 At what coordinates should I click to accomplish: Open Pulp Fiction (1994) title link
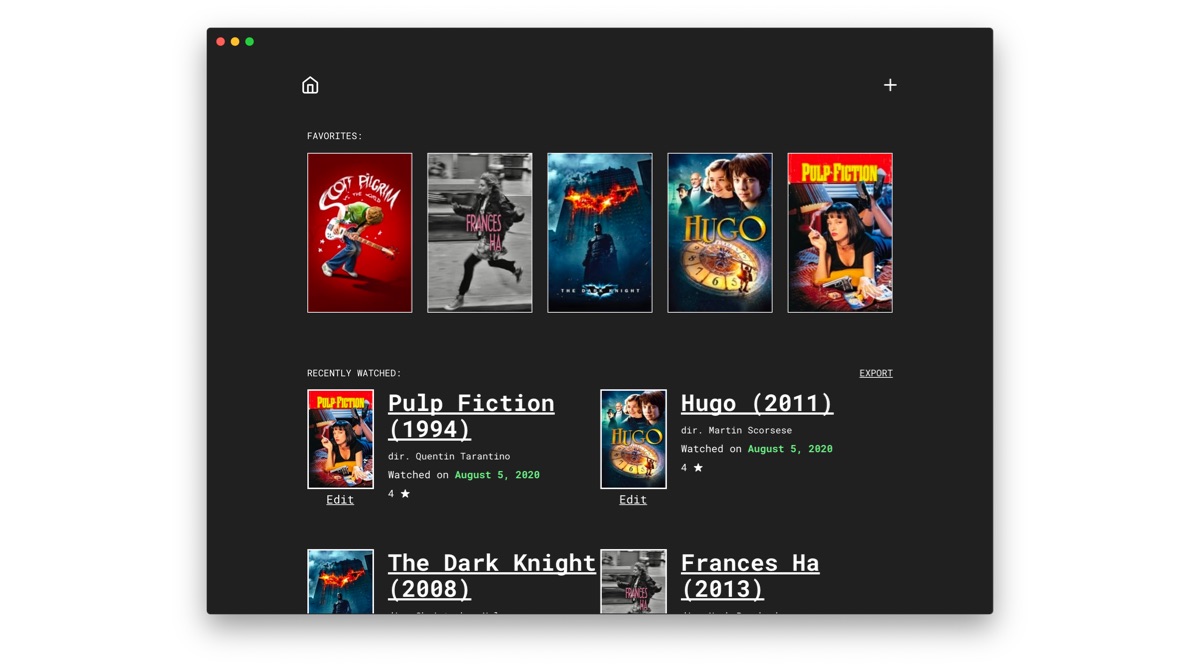coord(471,416)
